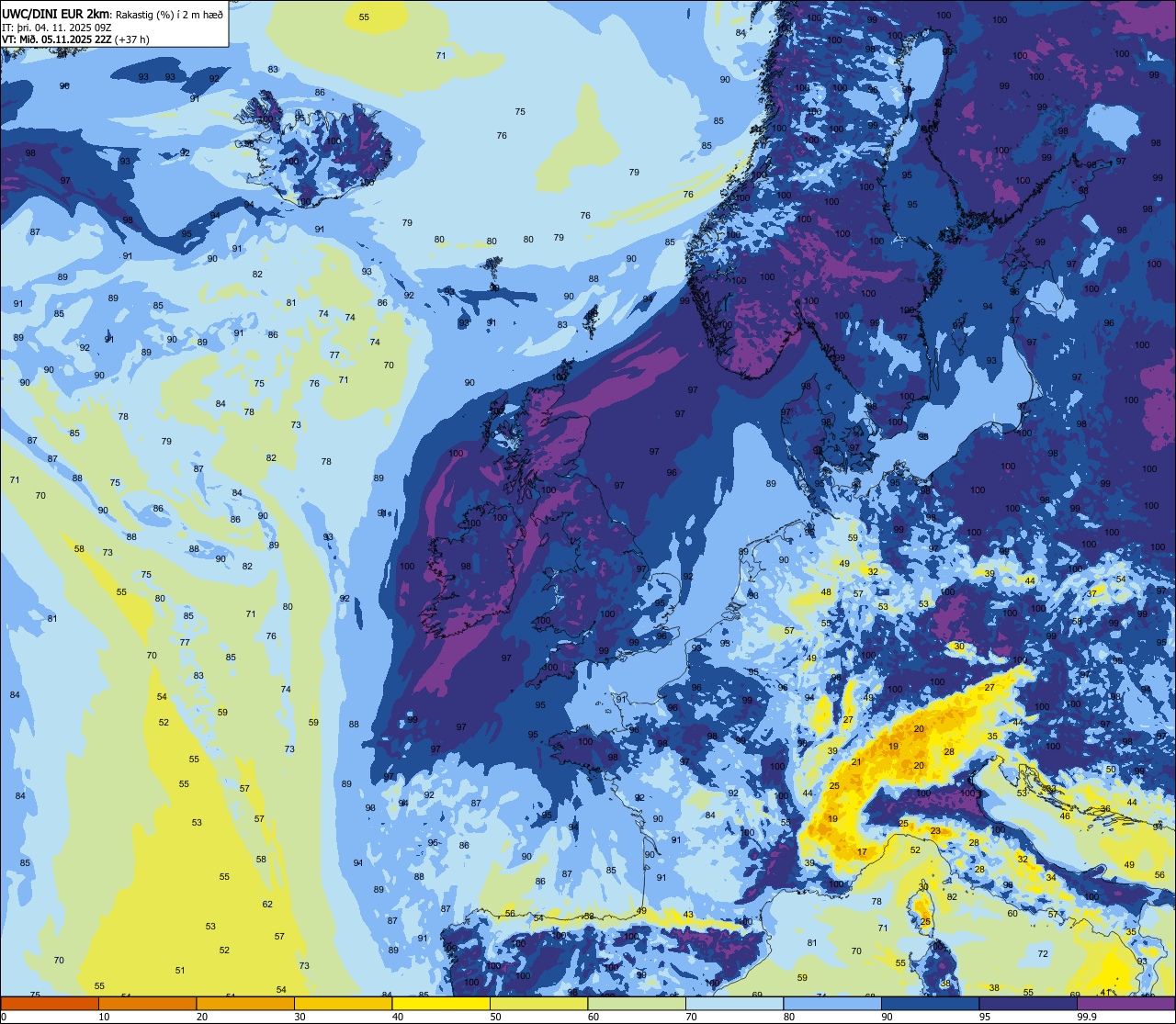The image size is (1176, 1024).
Task: Click the 70–80% pale blue legend swatch
Action: pyautogui.click(x=734, y=1004)
